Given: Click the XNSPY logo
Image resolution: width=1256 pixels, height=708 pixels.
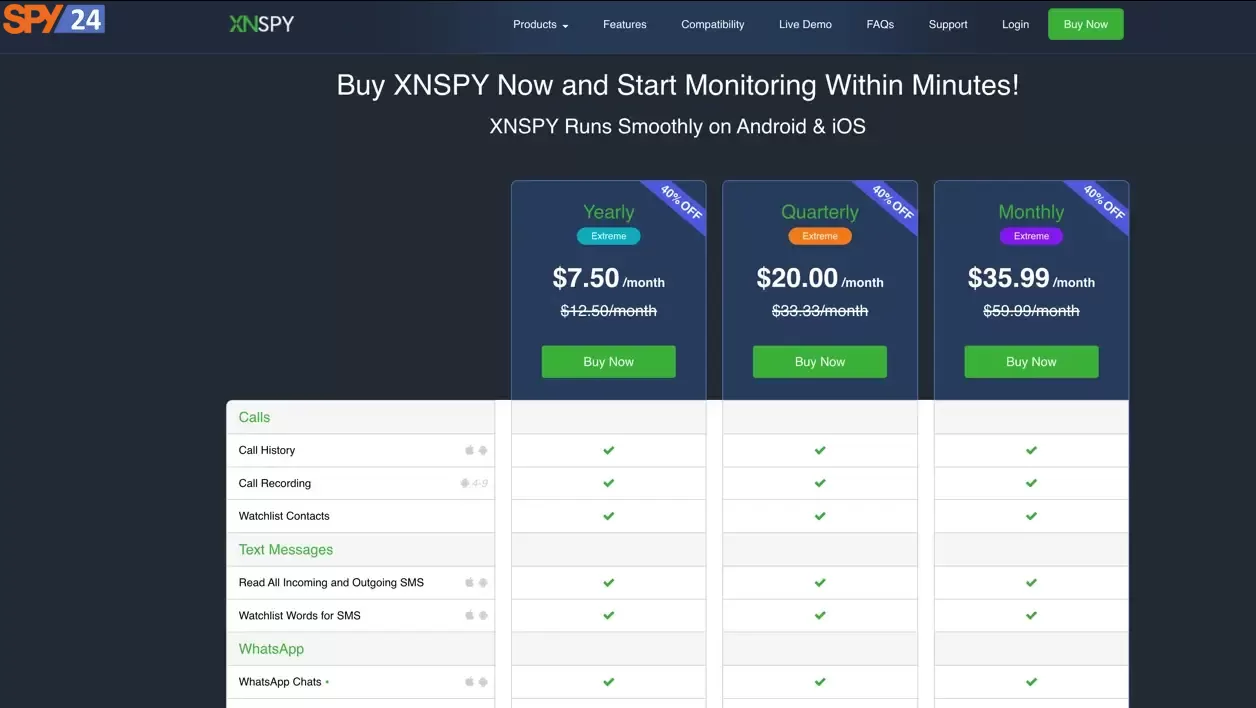Looking at the screenshot, I should pos(261,24).
